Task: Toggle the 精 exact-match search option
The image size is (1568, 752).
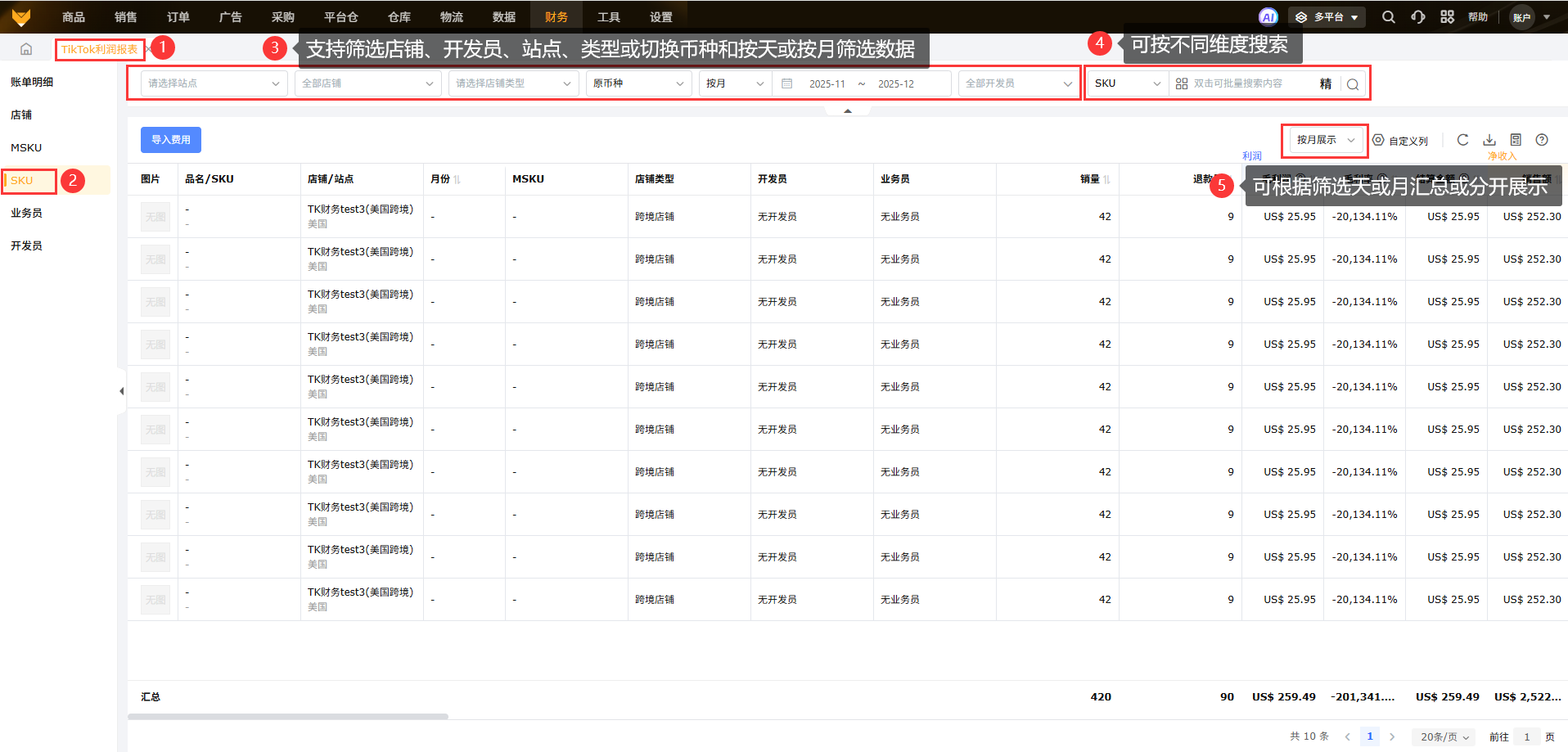Action: coord(1326,83)
